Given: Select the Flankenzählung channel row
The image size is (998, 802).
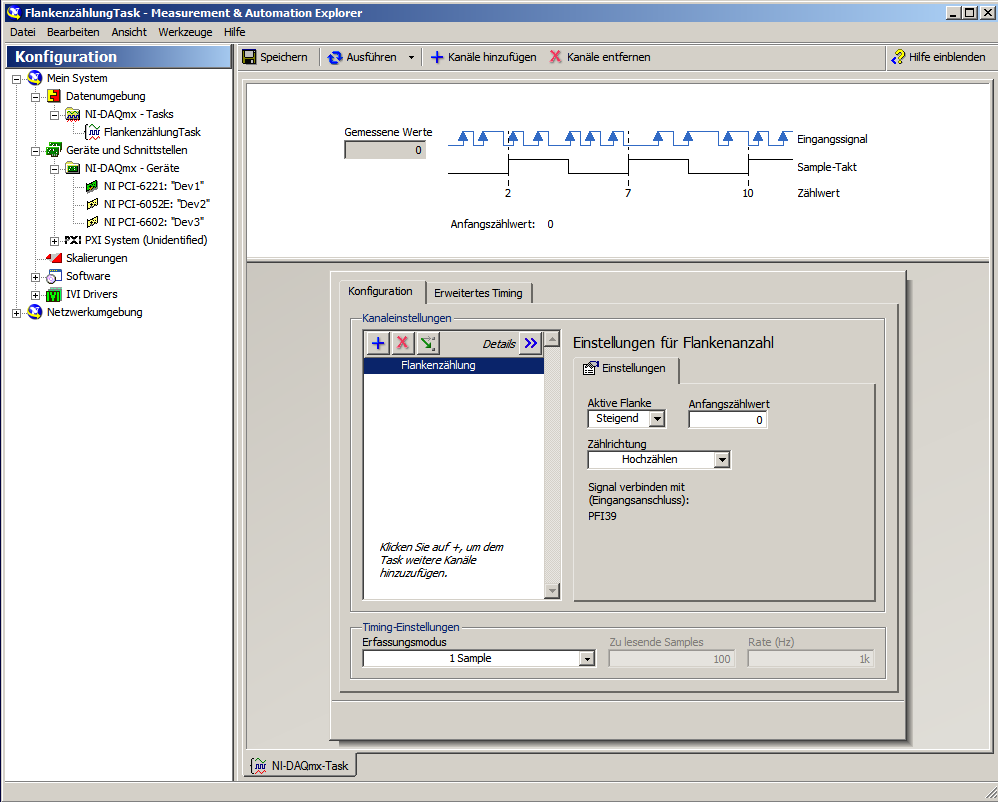Looking at the screenshot, I should 453,365.
